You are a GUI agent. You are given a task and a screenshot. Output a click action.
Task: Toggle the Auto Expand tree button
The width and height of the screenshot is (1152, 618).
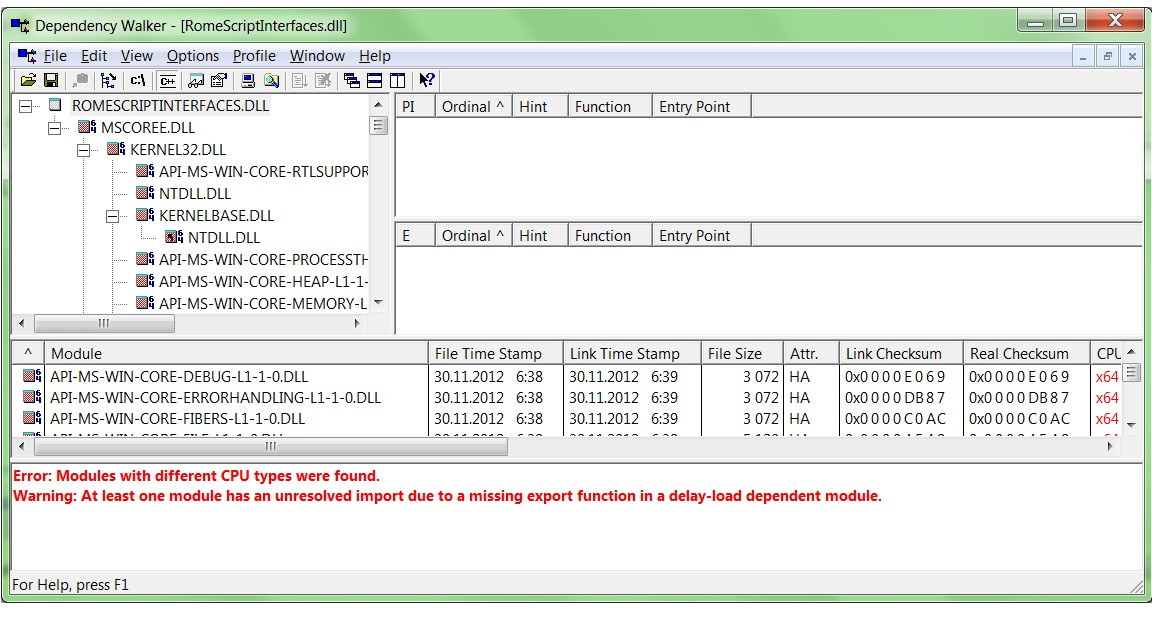[x=108, y=81]
